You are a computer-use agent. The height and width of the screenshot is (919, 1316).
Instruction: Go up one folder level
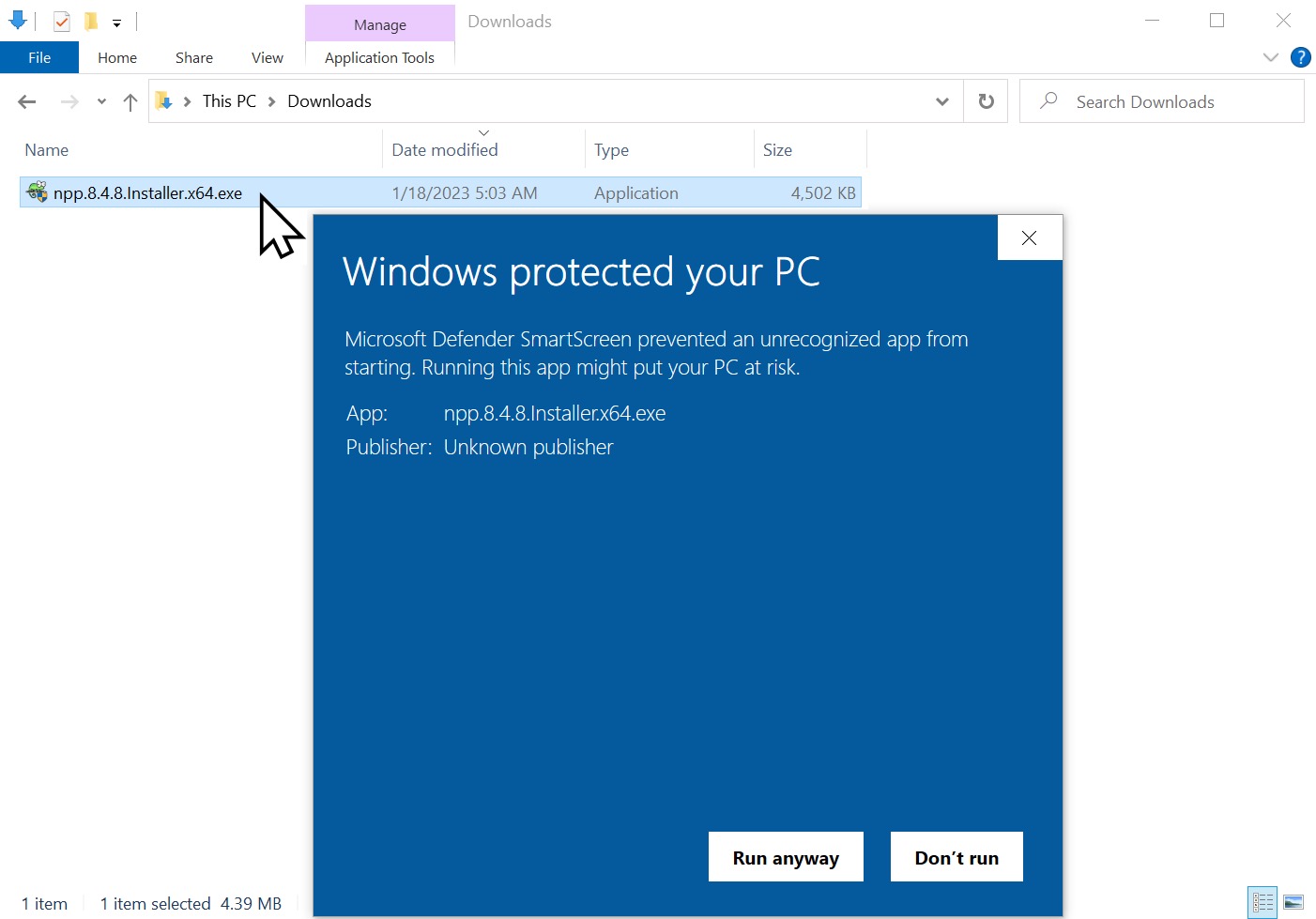pyautogui.click(x=130, y=101)
